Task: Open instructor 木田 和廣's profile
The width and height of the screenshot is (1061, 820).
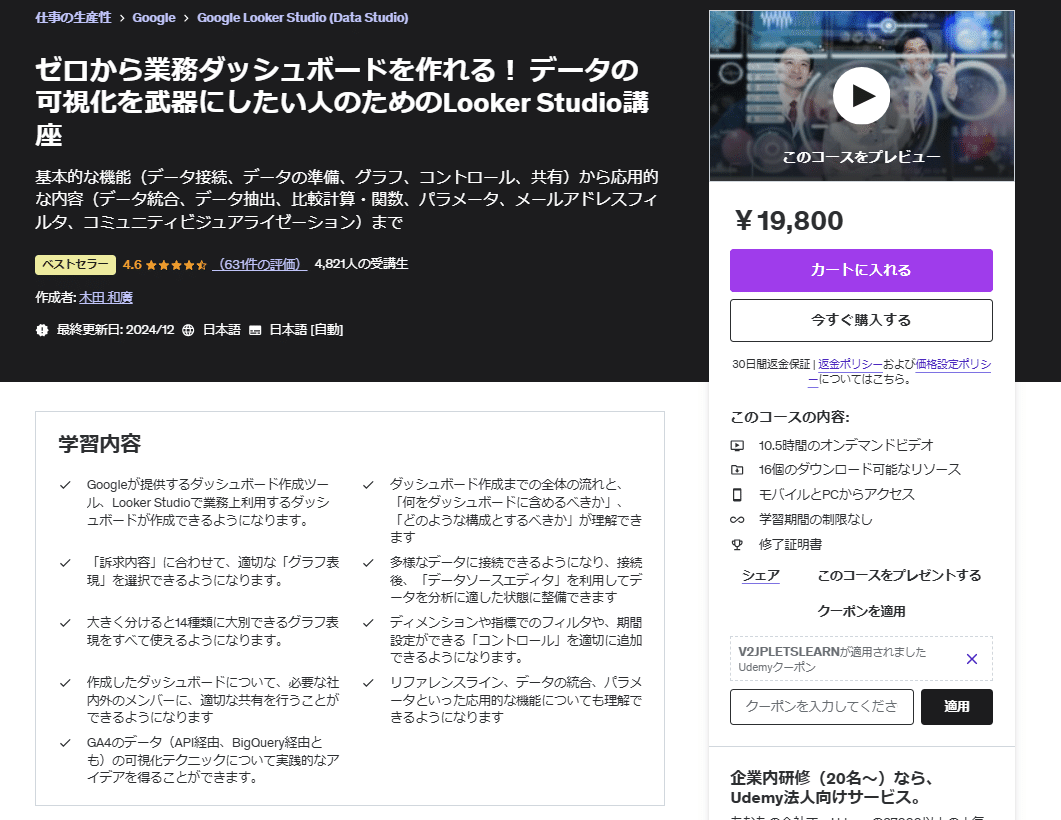Action: 105,297
